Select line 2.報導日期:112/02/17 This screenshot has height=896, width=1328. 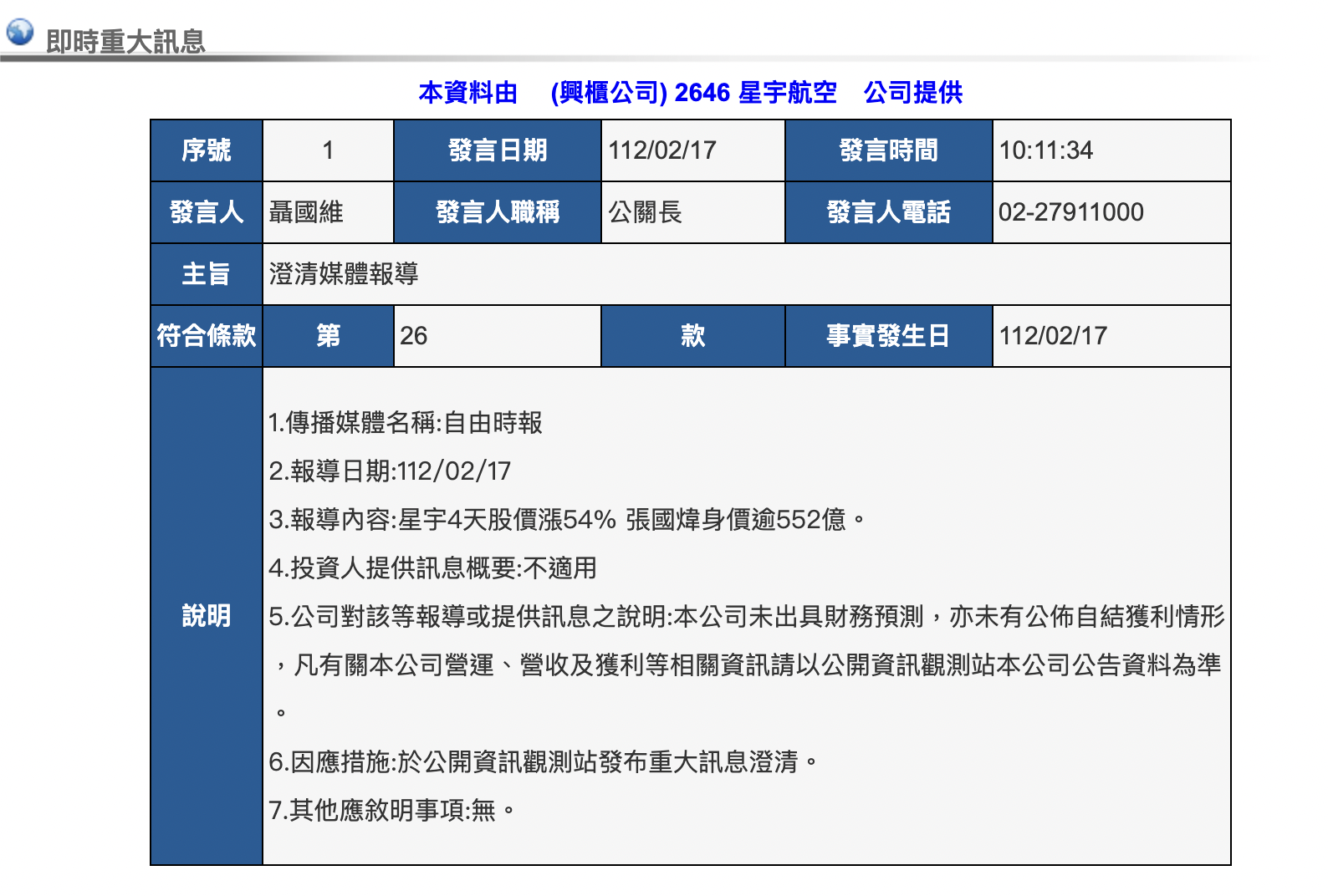(390, 471)
